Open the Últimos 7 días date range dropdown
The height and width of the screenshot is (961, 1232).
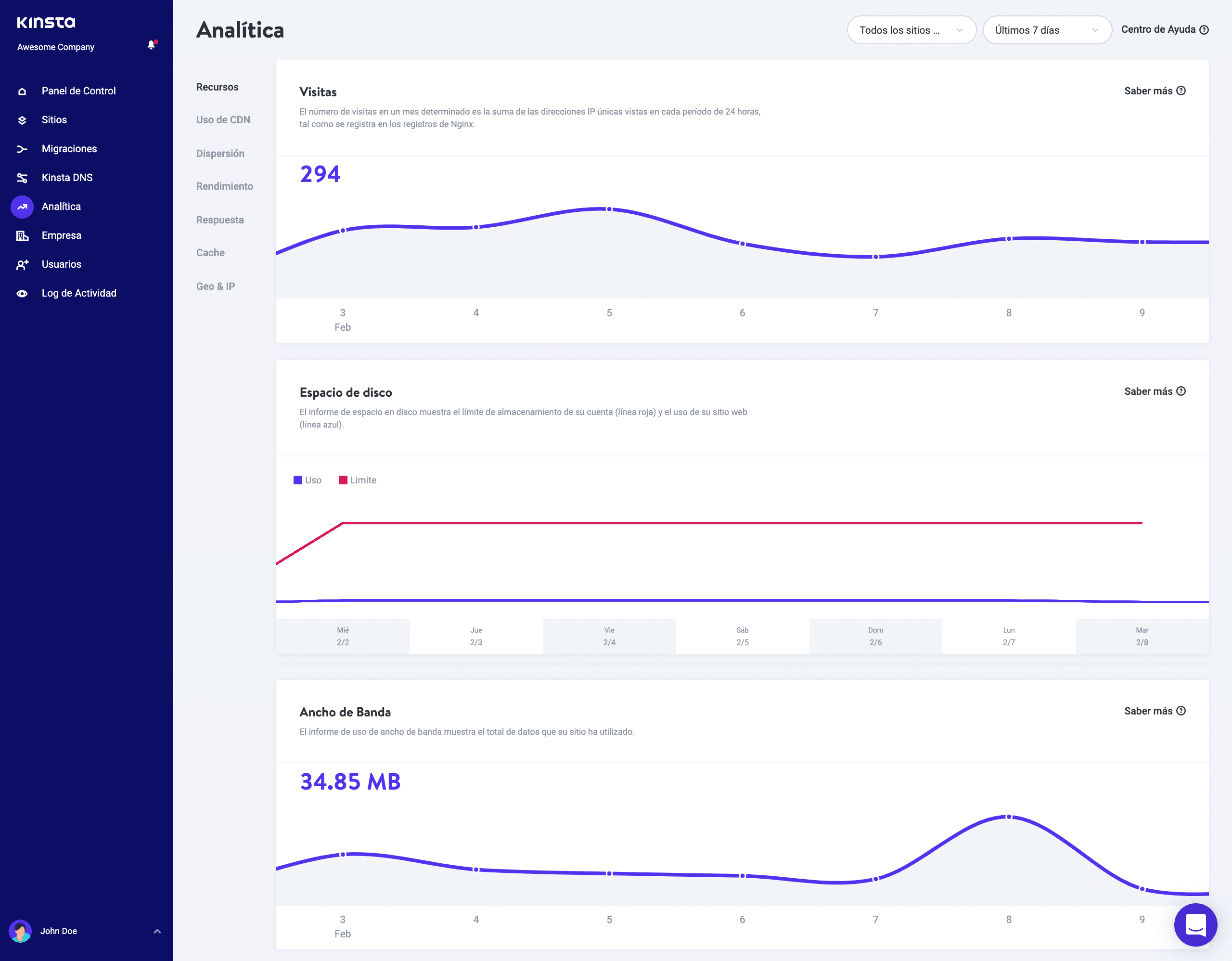pyautogui.click(x=1047, y=30)
